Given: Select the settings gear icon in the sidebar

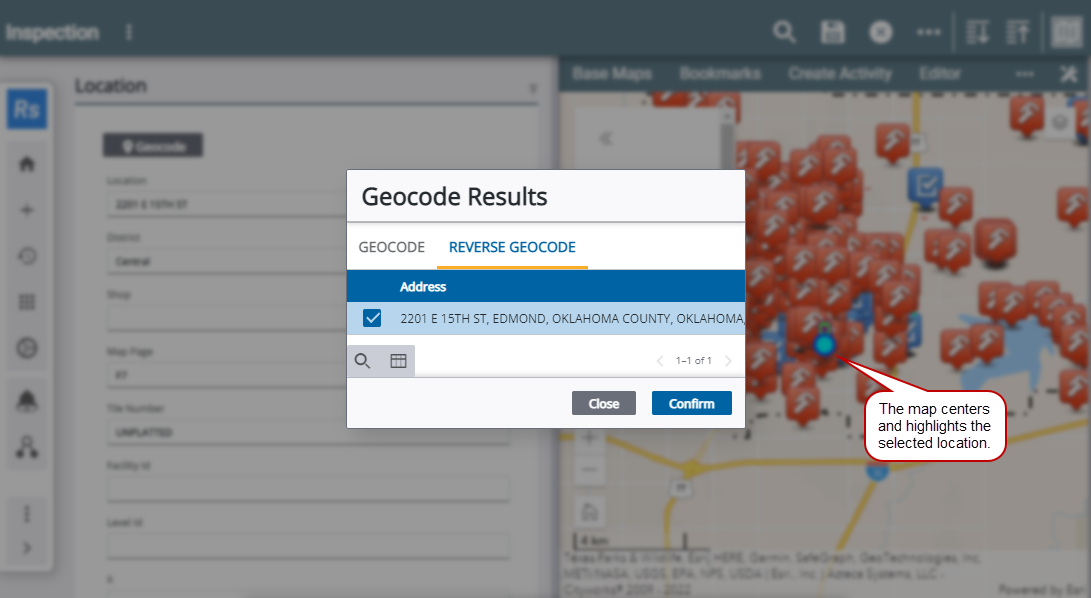Looking at the screenshot, I should pyautogui.click(x=27, y=348).
